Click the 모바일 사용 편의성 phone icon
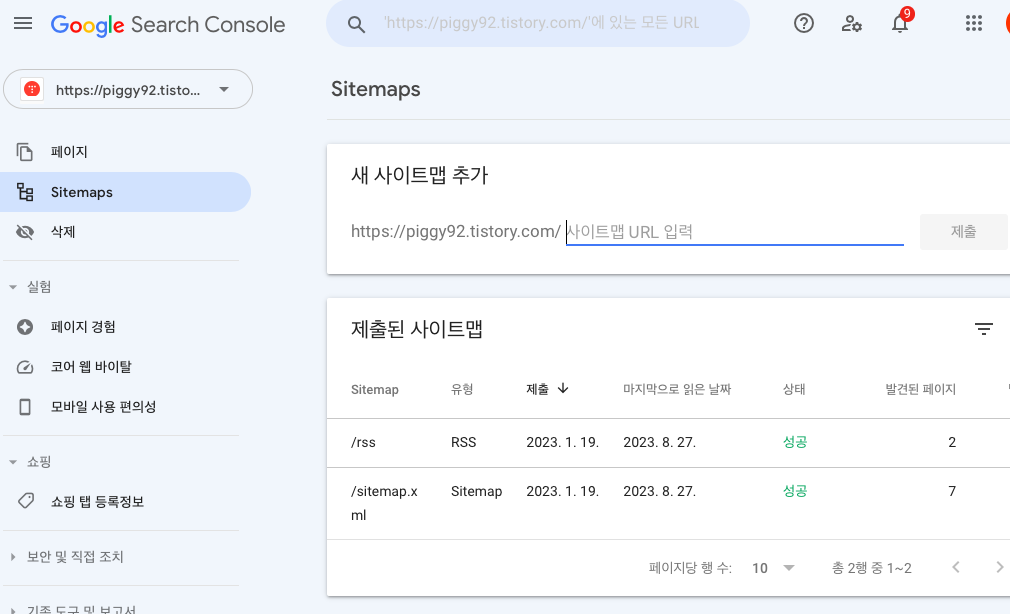1010x614 pixels. (24, 407)
